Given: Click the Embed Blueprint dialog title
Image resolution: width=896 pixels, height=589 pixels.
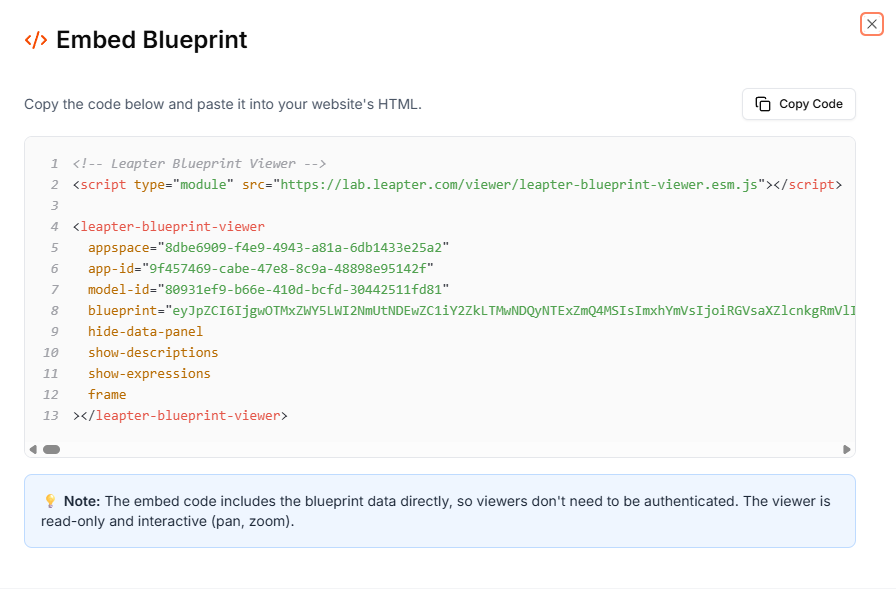Looking at the screenshot, I should pyautogui.click(x=152, y=40).
